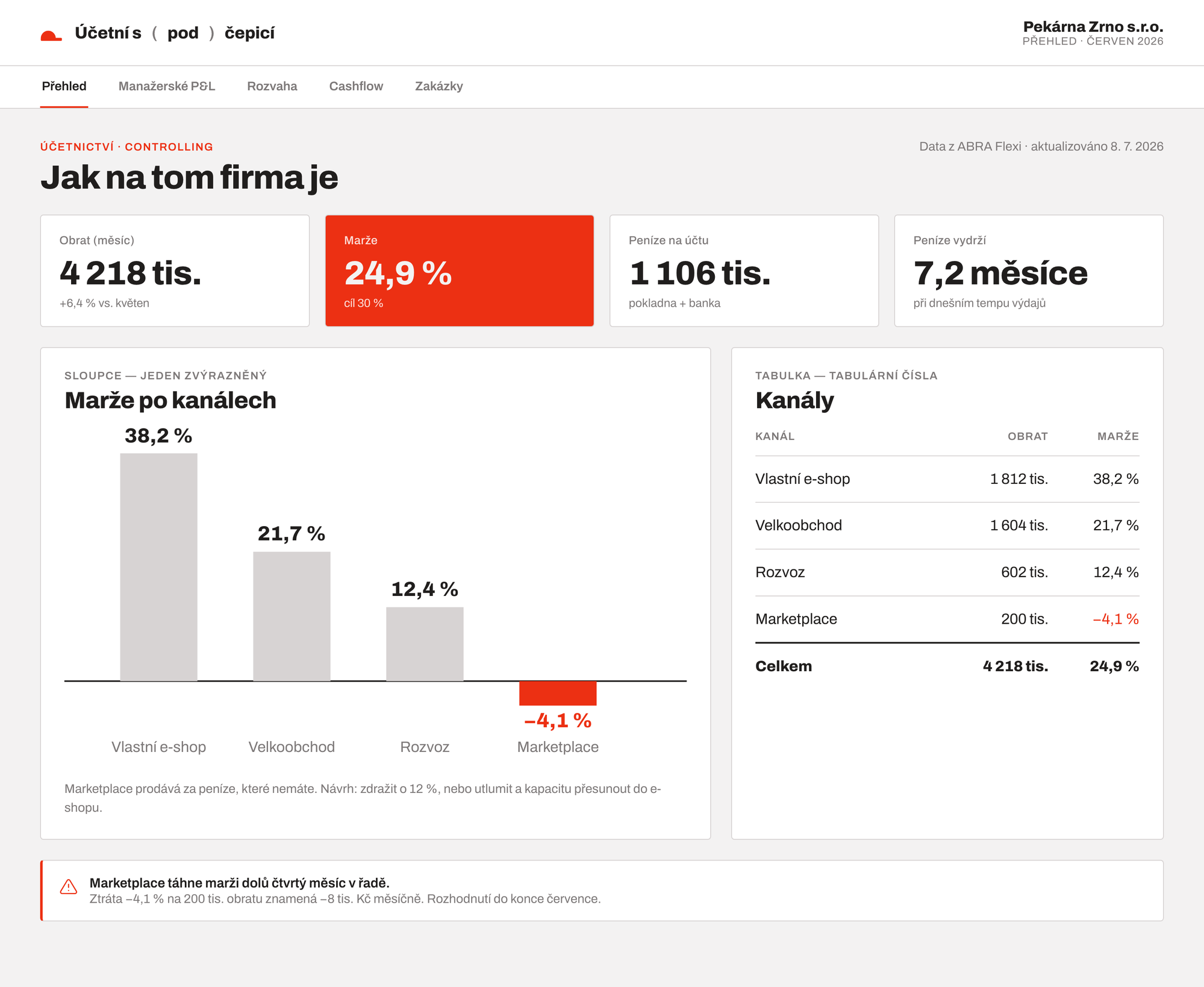Click the red −4,1 % table cell
This screenshot has width=1204, height=987.
click(x=1116, y=619)
